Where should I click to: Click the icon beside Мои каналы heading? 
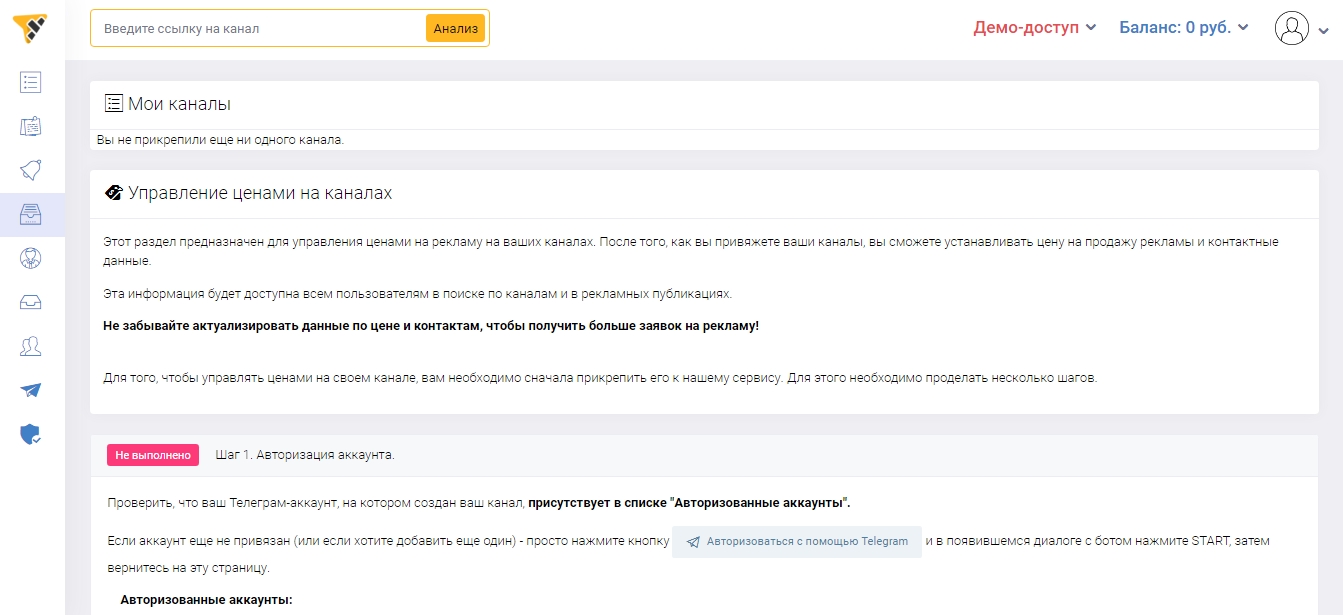pyautogui.click(x=113, y=102)
